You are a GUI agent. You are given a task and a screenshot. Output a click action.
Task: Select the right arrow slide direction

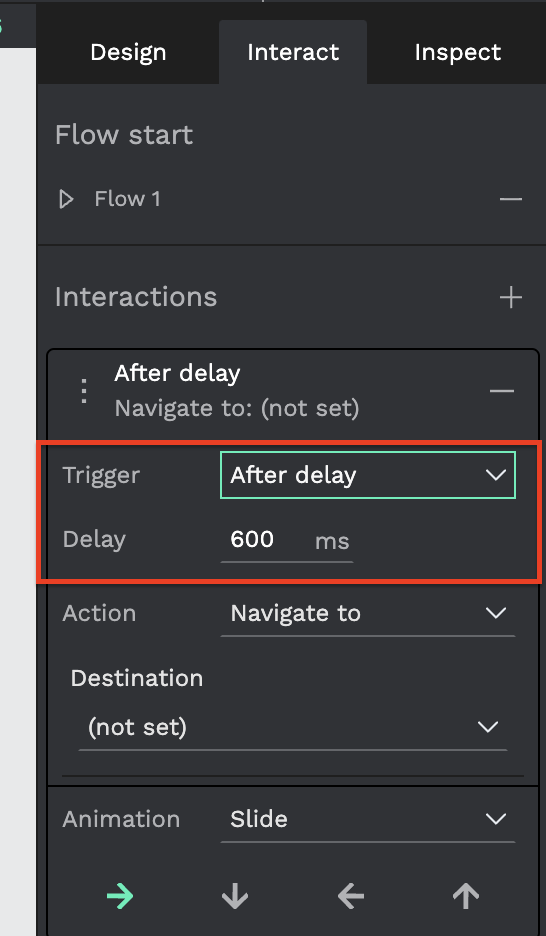coord(120,896)
